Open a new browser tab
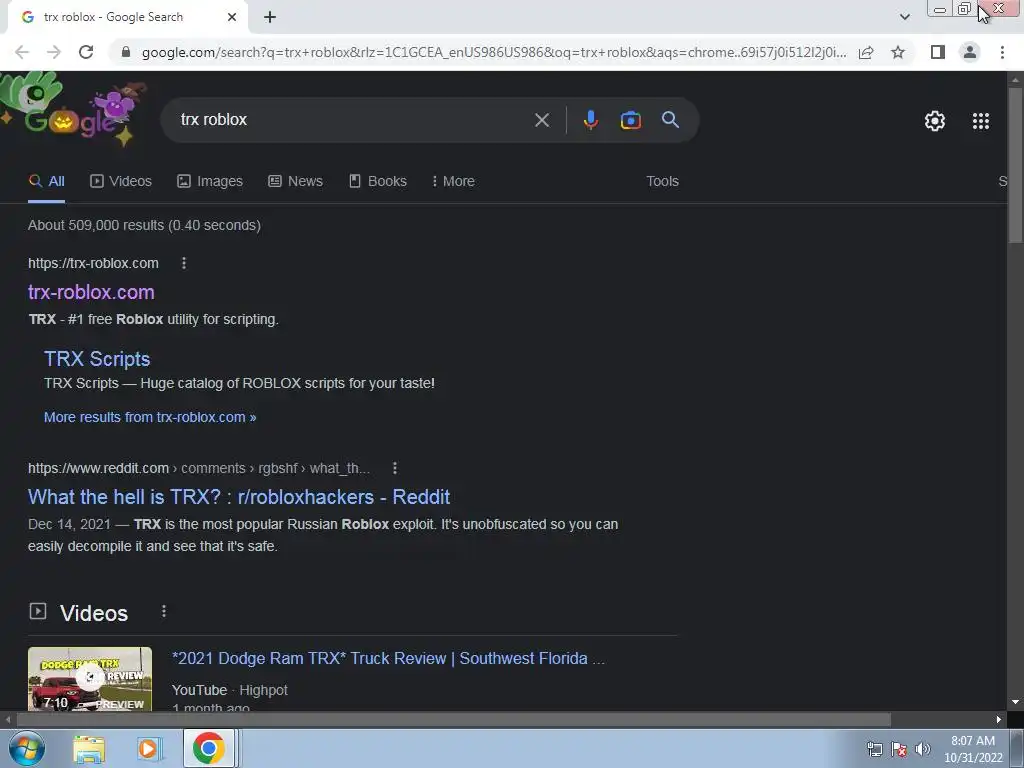1024x768 pixels. click(270, 17)
